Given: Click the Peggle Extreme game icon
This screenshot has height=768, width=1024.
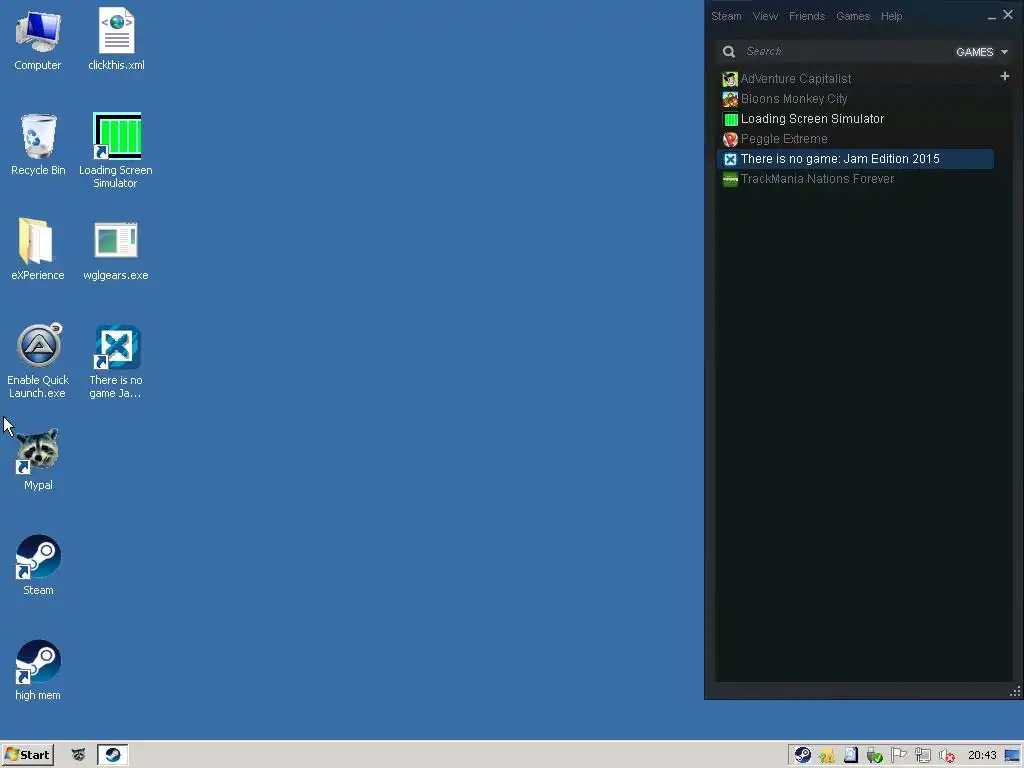Looking at the screenshot, I should pyautogui.click(x=730, y=139).
